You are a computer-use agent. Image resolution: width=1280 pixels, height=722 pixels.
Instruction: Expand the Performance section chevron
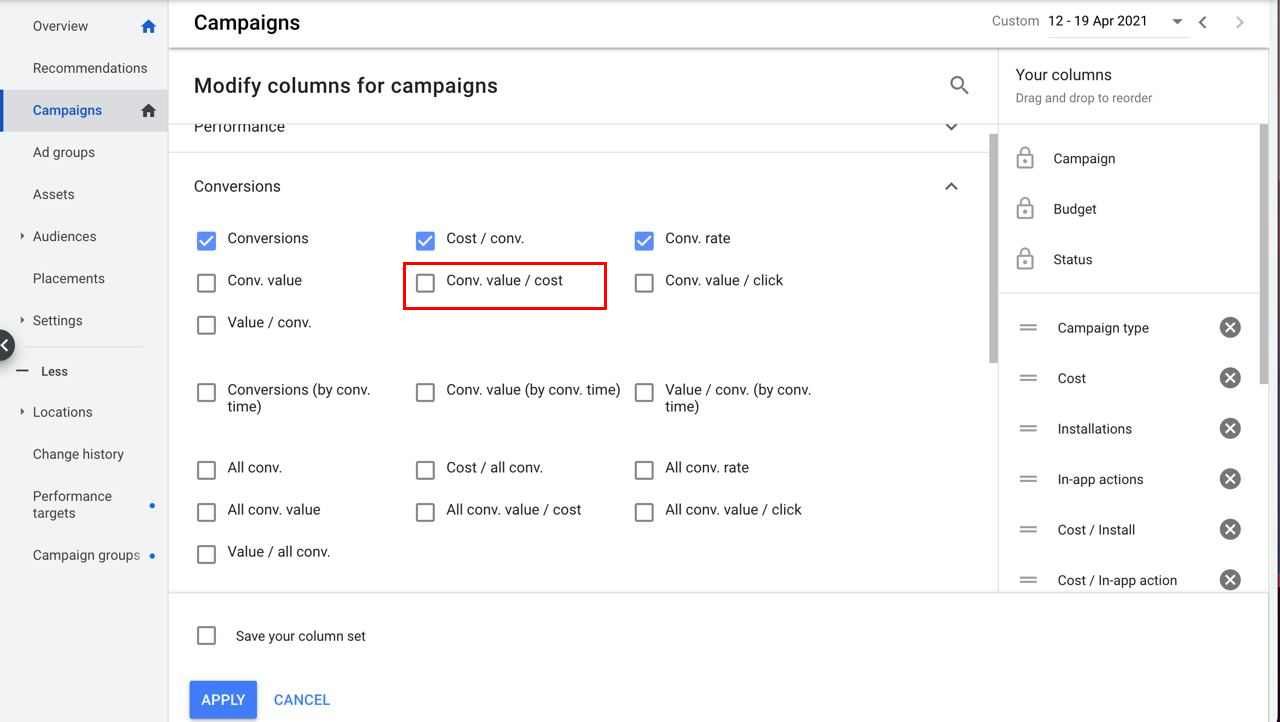click(951, 127)
